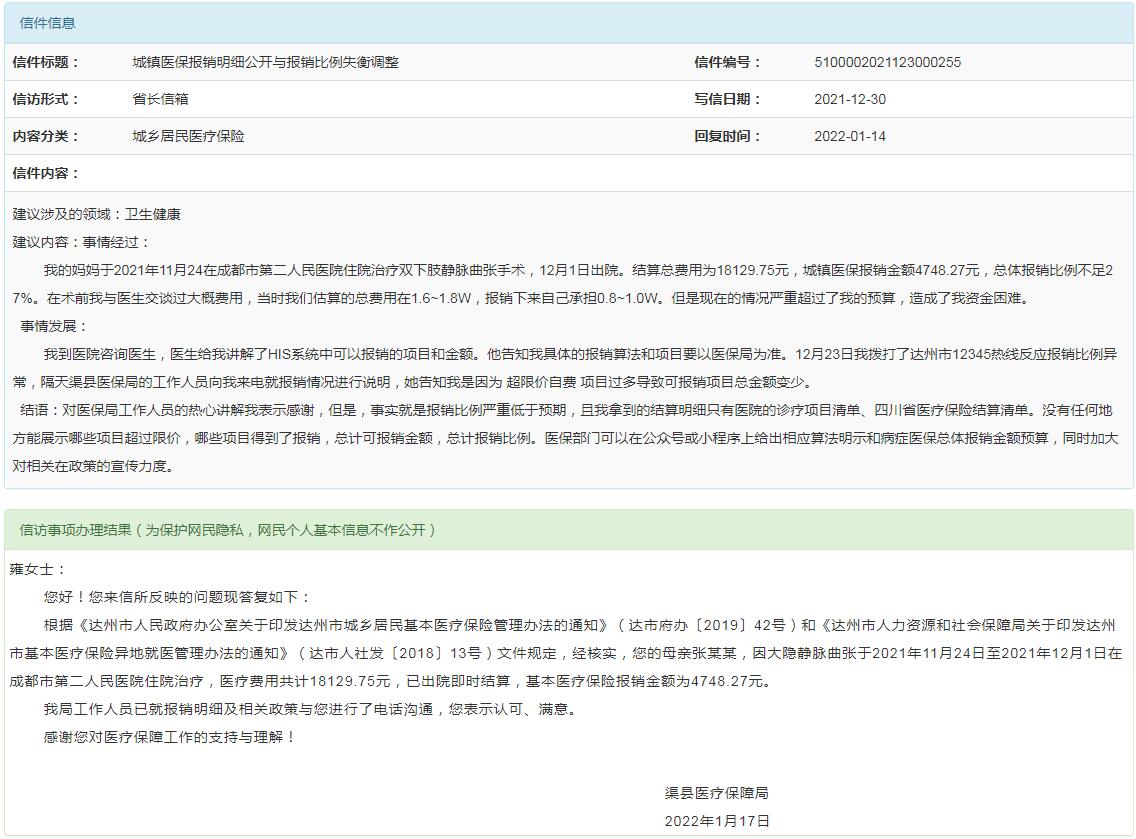Click the paragraph starting with 我的妈妈于2021年11月24
Viewport: 1136px width, 839px height.
pos(563,284)
